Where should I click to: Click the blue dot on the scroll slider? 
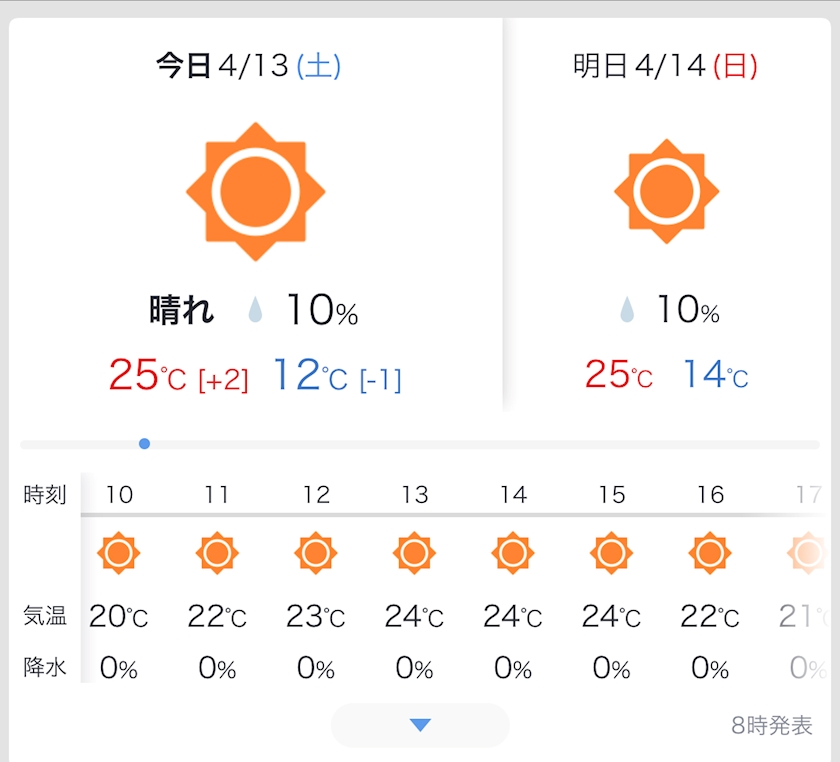(x=145, y=443)
